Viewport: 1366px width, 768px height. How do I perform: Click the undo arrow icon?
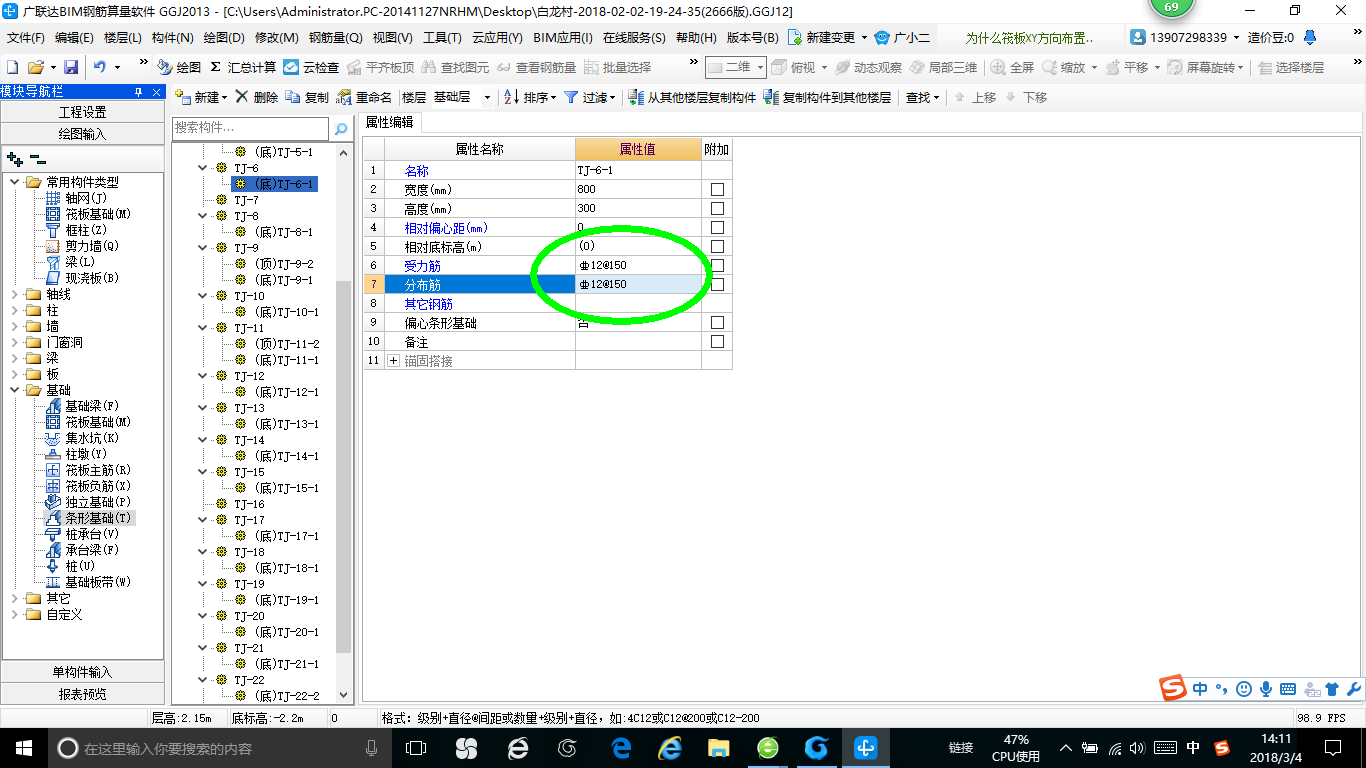(100, 67)
